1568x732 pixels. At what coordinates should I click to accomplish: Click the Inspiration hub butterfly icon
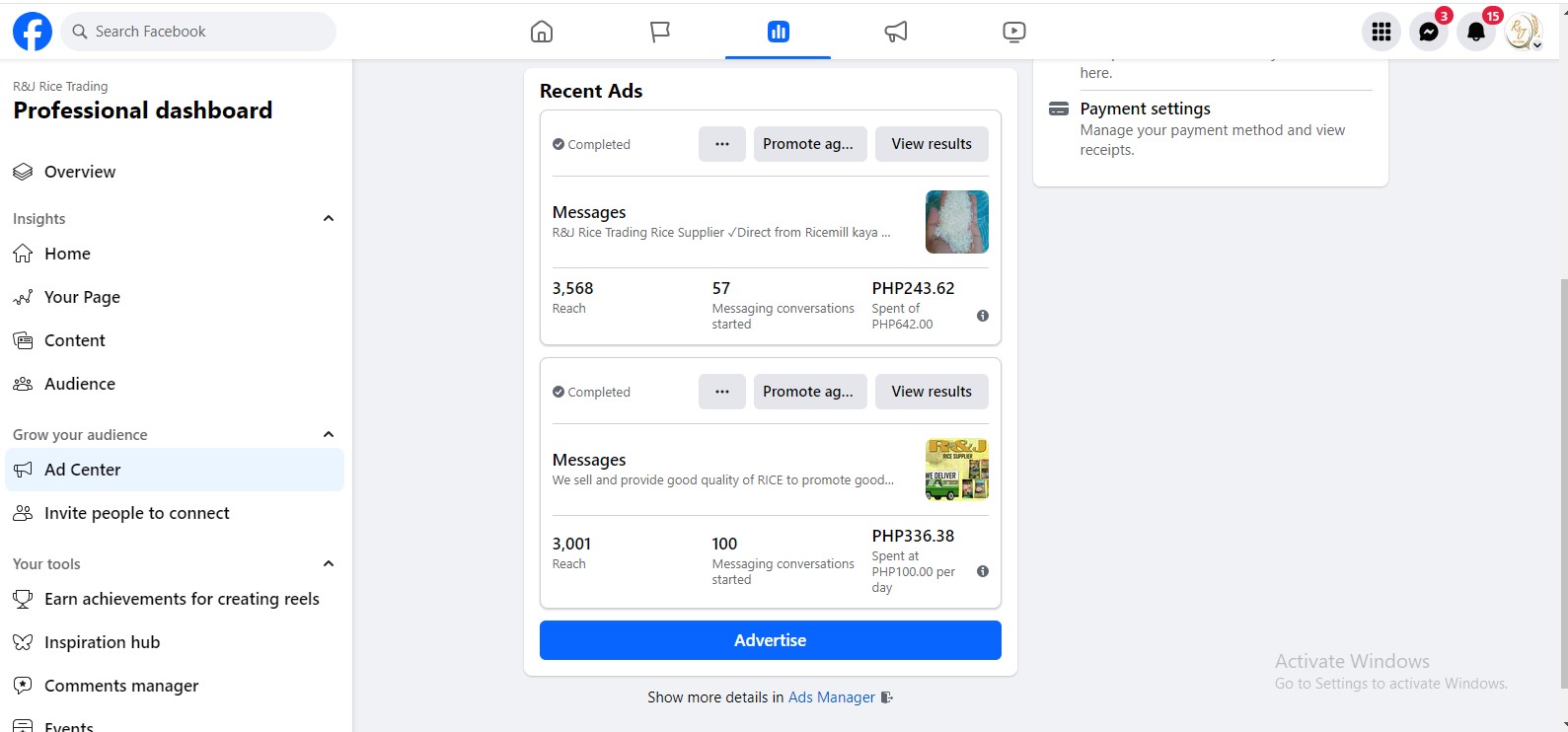pos(23,642)
